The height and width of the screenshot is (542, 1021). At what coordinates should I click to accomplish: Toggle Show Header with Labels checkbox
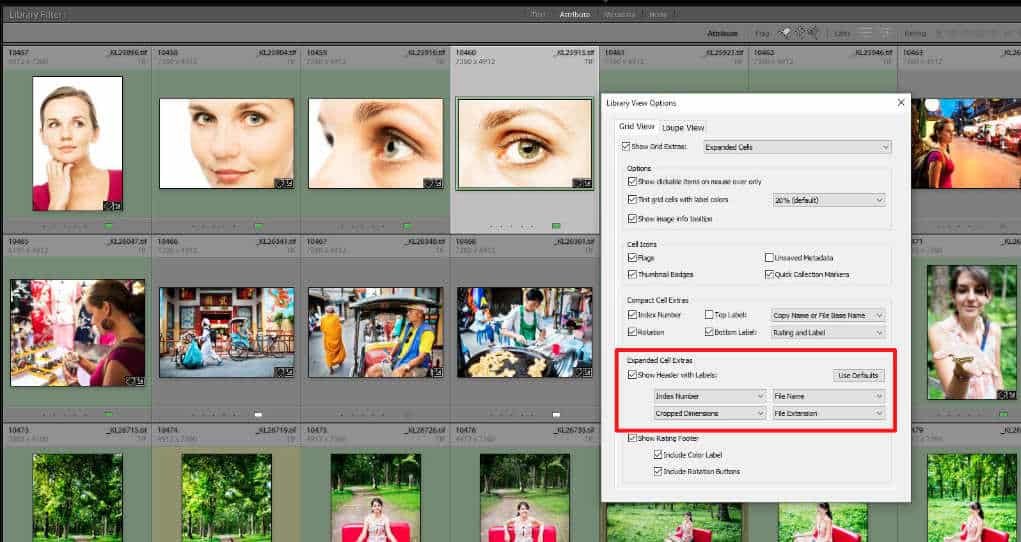[632, 375]
